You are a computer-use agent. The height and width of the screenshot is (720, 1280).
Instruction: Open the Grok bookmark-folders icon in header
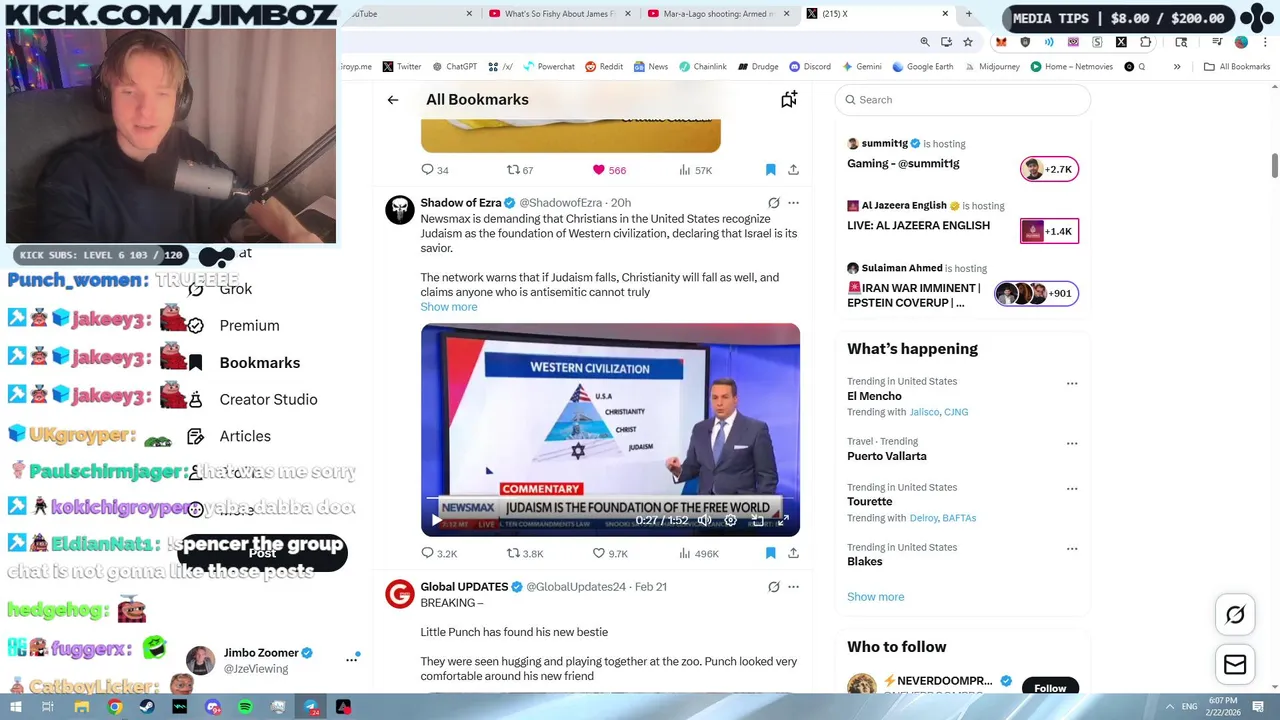click(789, 99)
